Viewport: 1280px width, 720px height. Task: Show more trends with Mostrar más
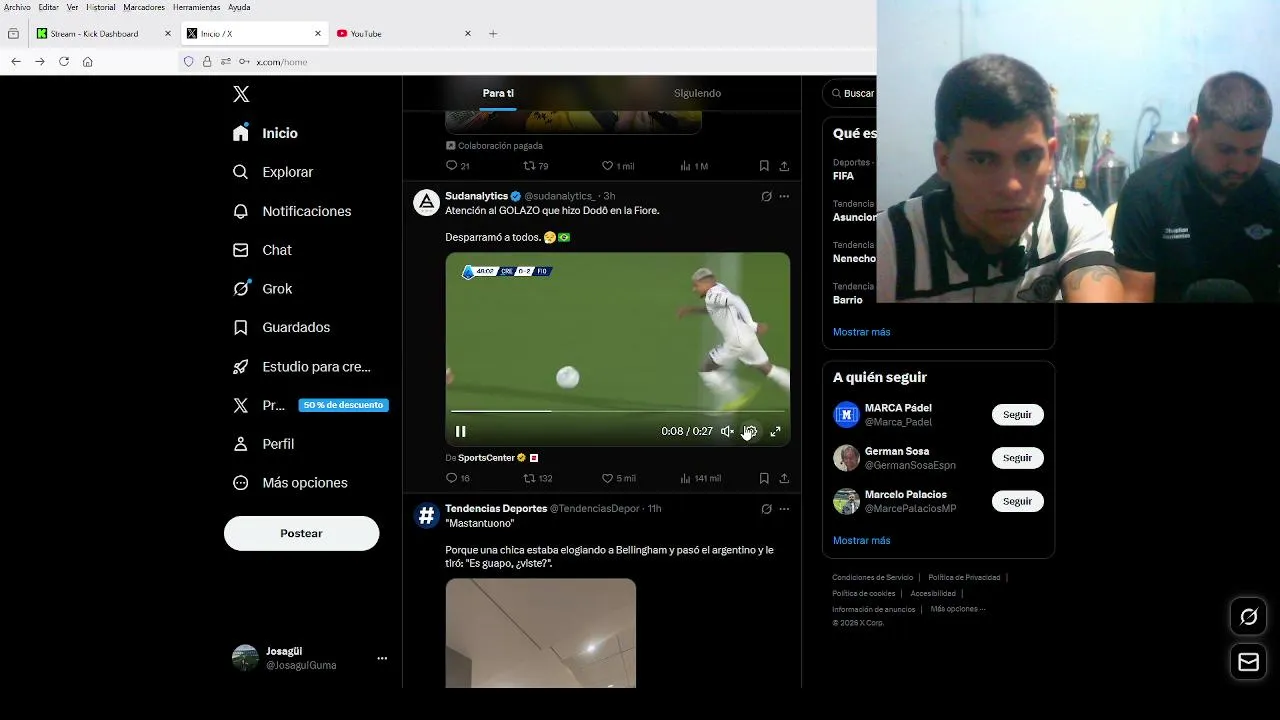pyautogui.click(x=861, y=332)
